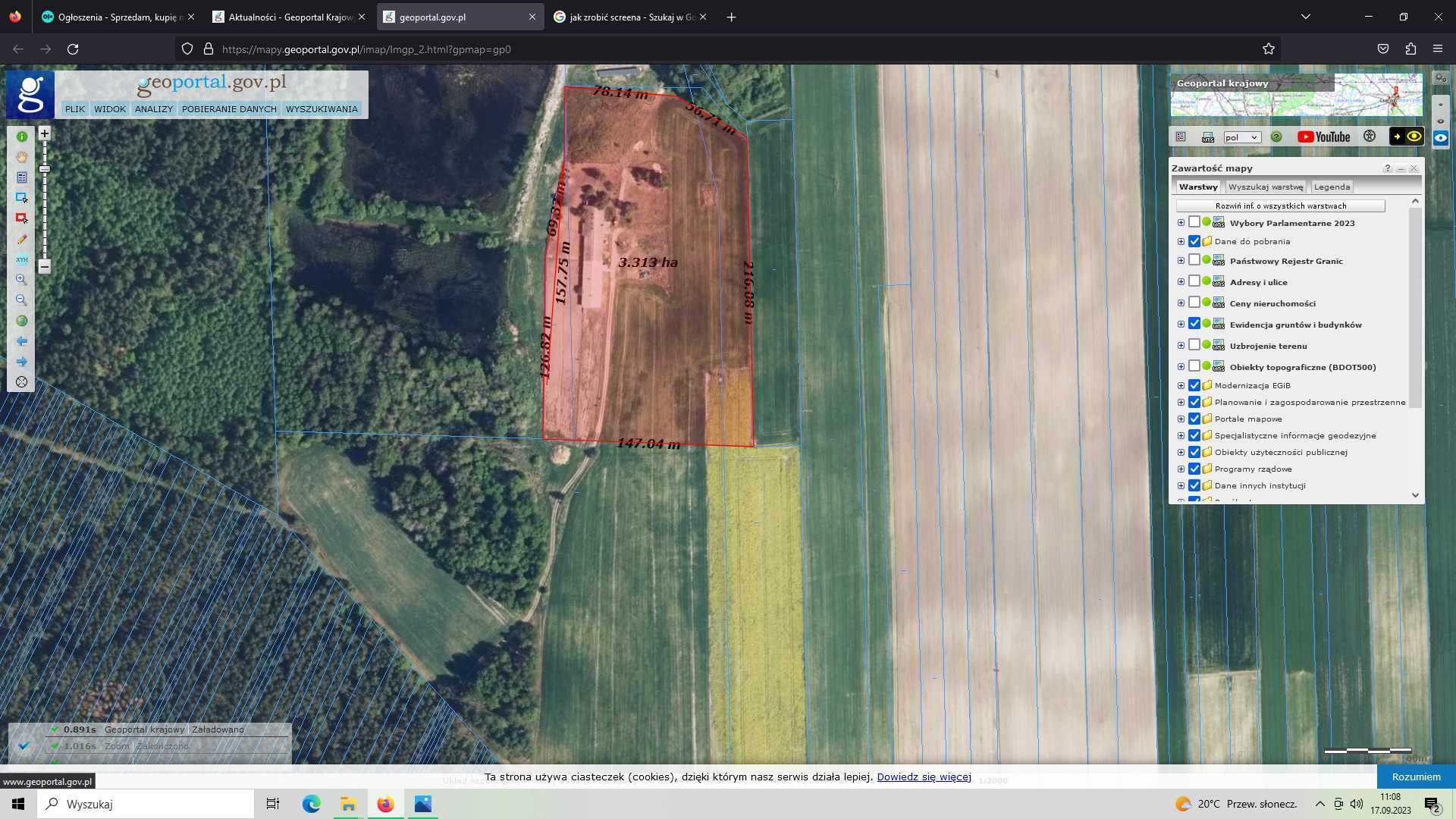Click the plus button on zoom slider
This screenshot has width=1456, height=819.
[45, 133]
